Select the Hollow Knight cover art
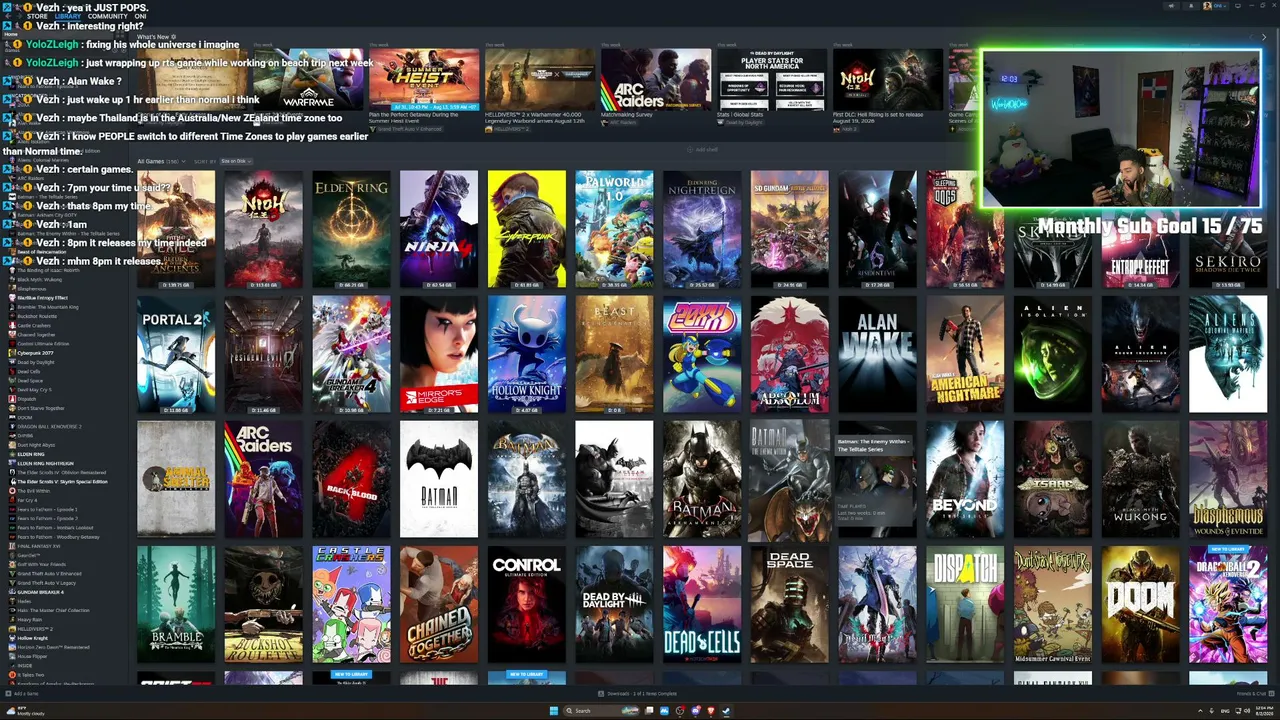 coord(527,354)
